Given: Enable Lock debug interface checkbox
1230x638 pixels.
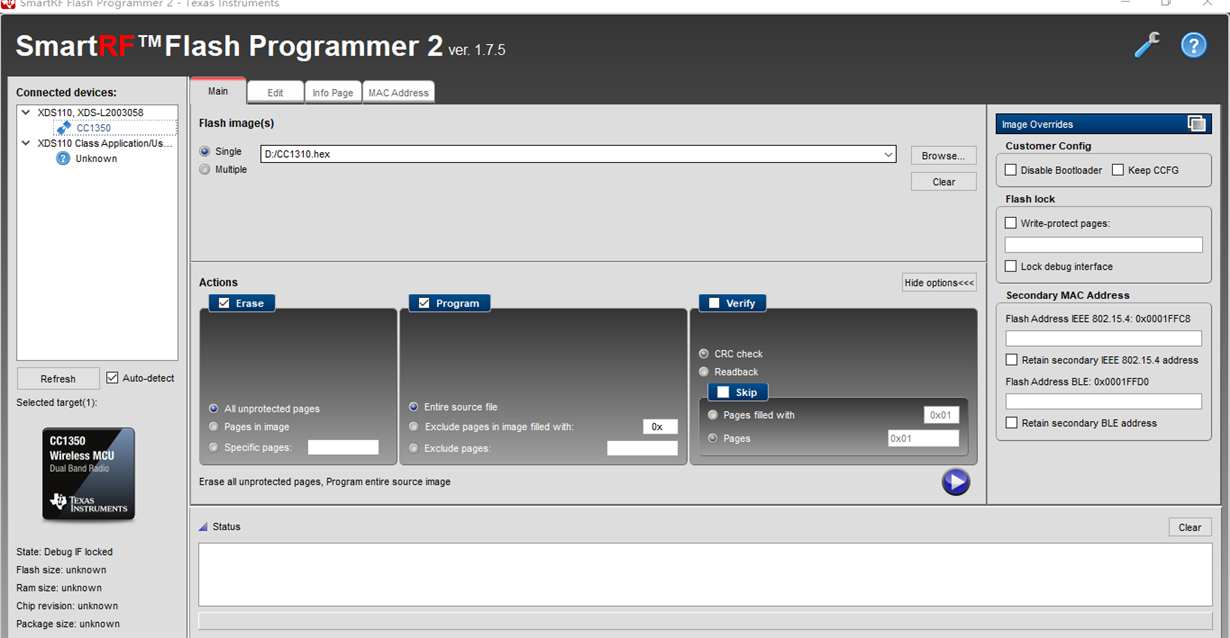Looking at the screenshot, I should tap(1011, 267).
